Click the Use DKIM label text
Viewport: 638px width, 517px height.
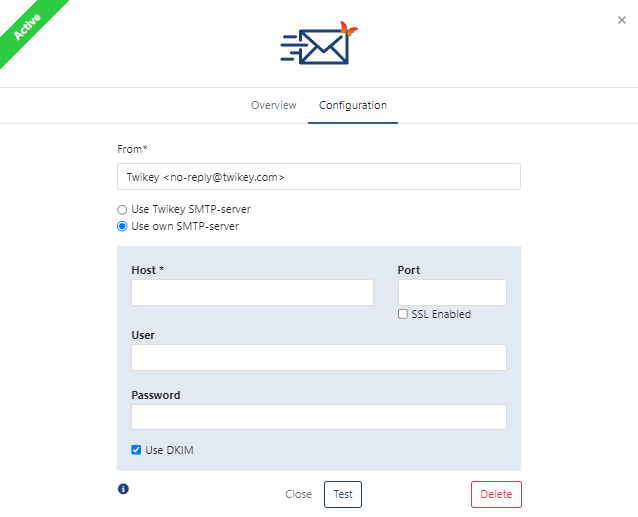(x=169, y=450)
